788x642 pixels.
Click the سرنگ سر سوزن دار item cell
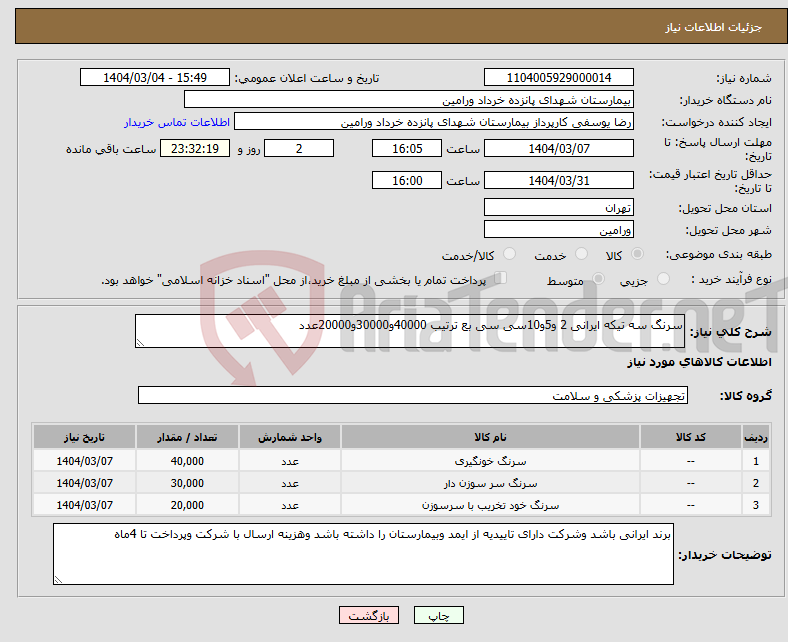tap(490, 483)
